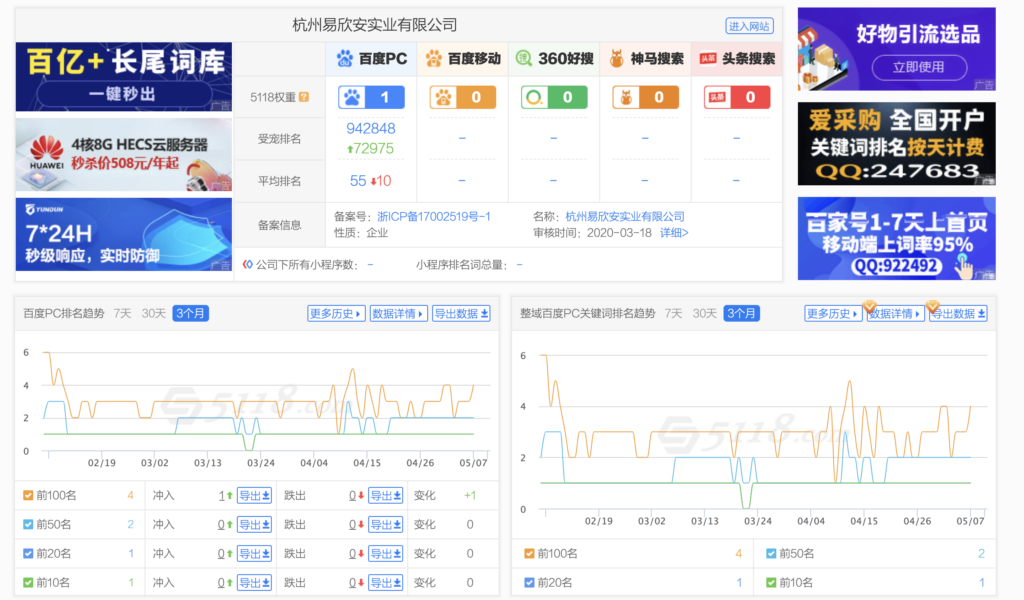The image size is (1024, 600).
Task: Click 导出数据 in the 整域 keyword trend panel
Action: (x=958, y=314)
